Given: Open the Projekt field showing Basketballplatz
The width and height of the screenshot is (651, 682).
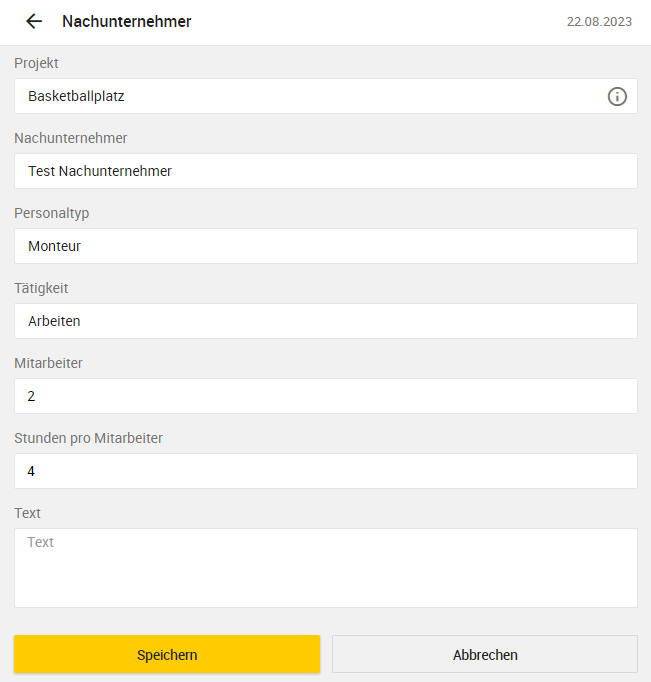Looking at the screenshot, I should point(326,96).
